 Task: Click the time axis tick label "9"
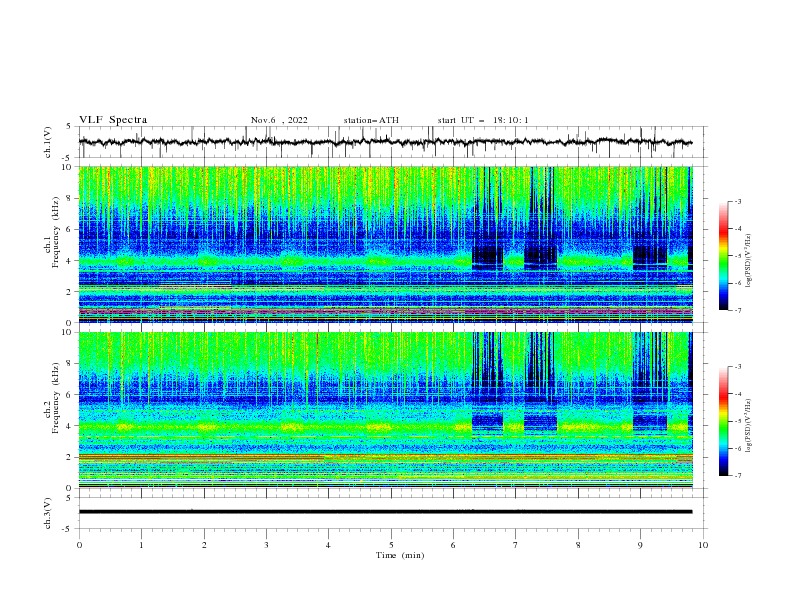pos(640,545)
